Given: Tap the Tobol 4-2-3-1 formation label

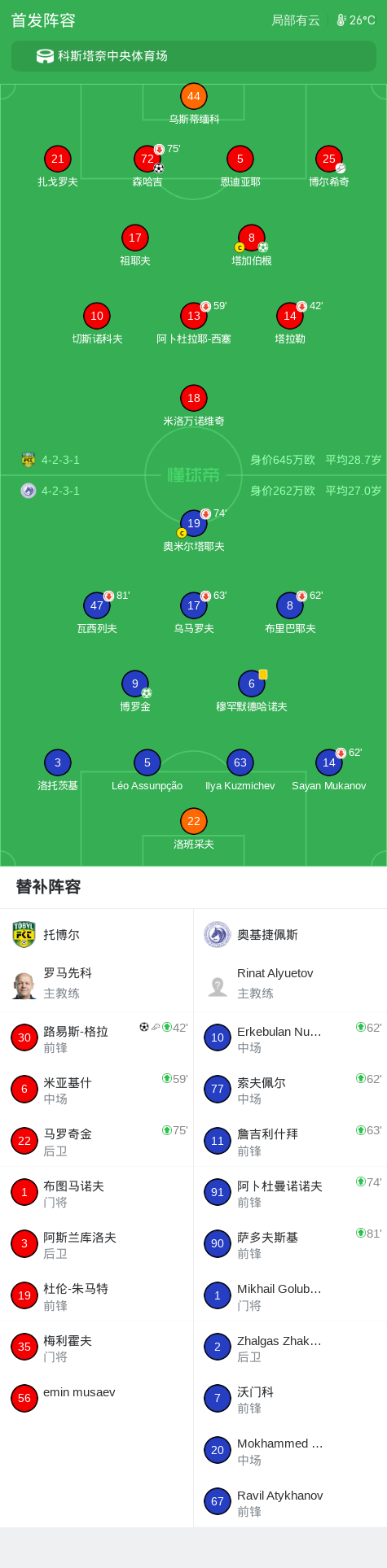Looking at the screenshot, I should pos(60,460).
